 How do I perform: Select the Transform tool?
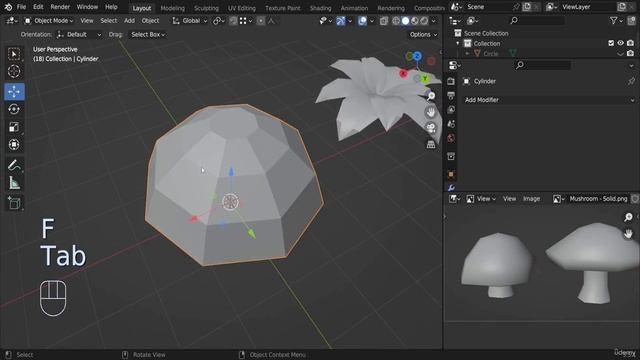pos(14,144)
